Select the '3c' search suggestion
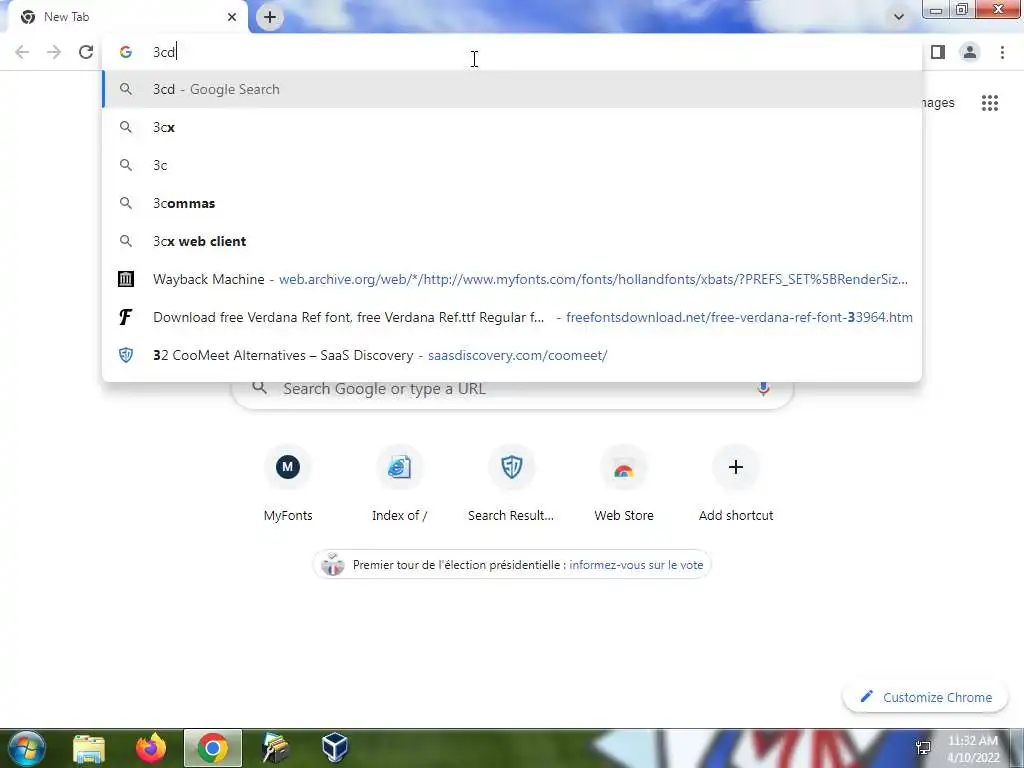 click(512, 165)
